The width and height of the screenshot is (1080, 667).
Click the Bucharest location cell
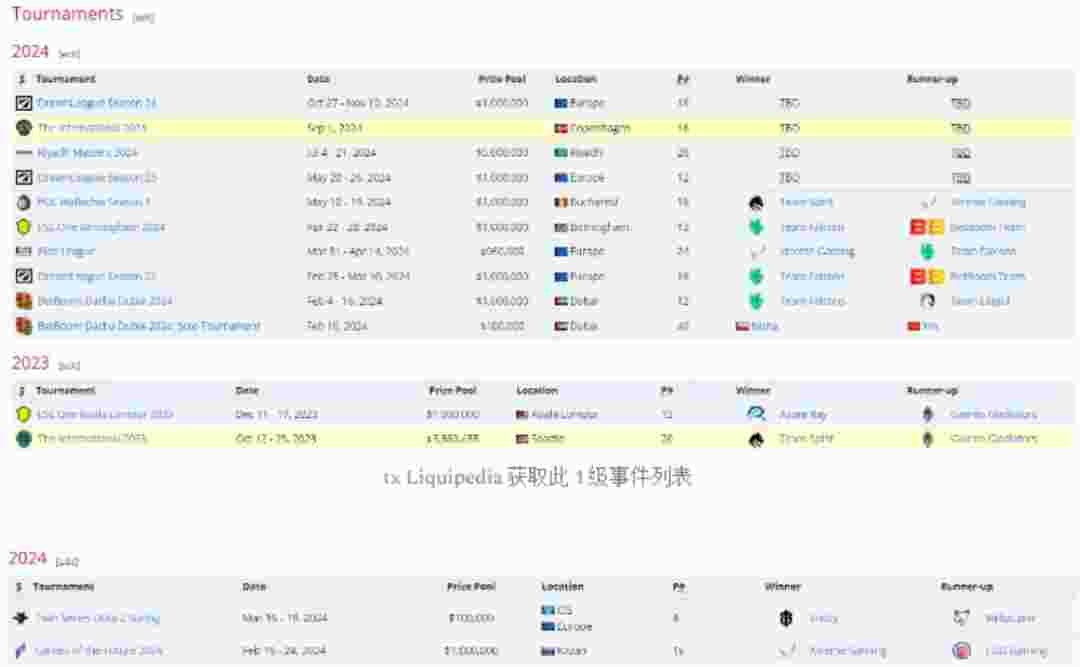586,203
